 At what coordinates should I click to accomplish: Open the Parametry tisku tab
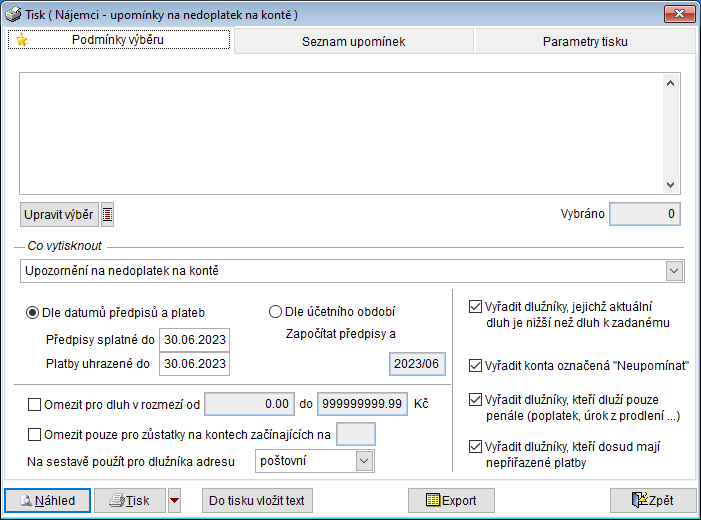click(585, 42)
